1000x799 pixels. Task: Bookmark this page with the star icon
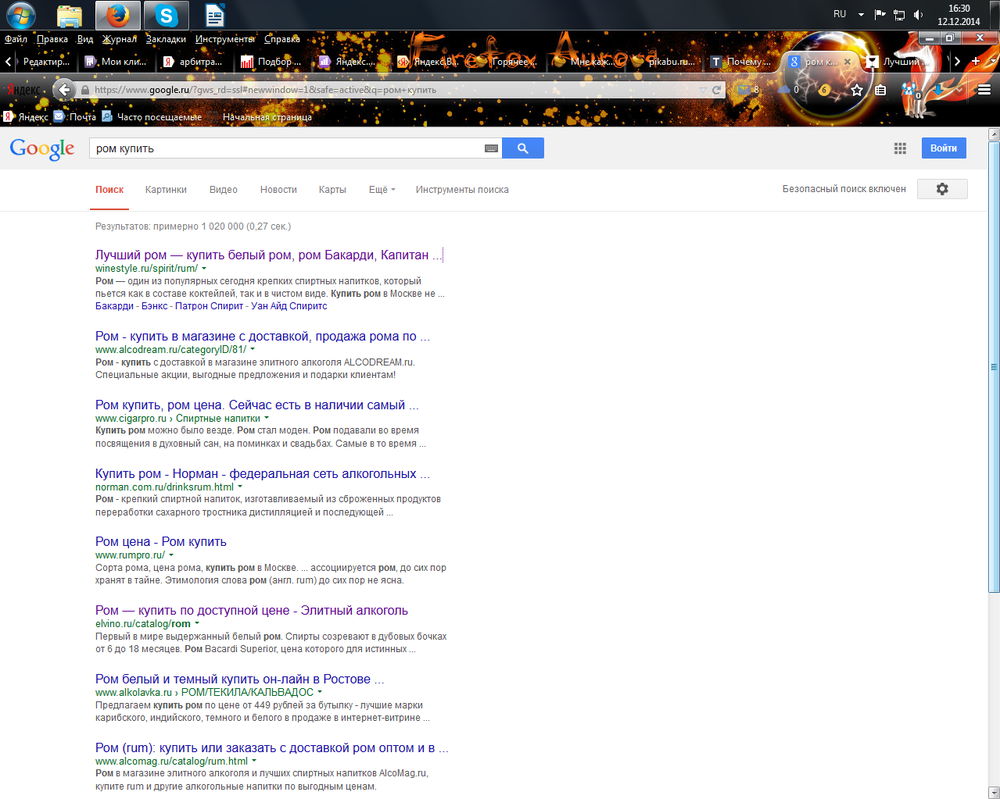click(857, 90)
